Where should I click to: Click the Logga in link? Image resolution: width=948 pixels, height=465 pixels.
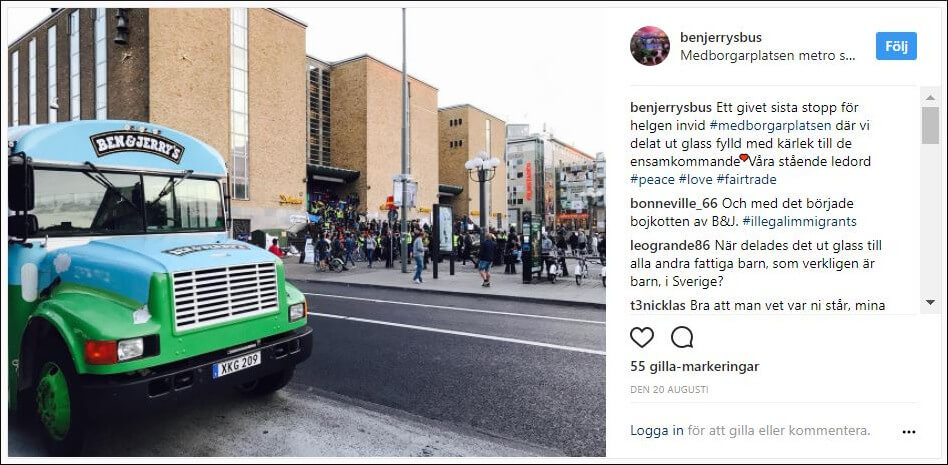(657, 431)
